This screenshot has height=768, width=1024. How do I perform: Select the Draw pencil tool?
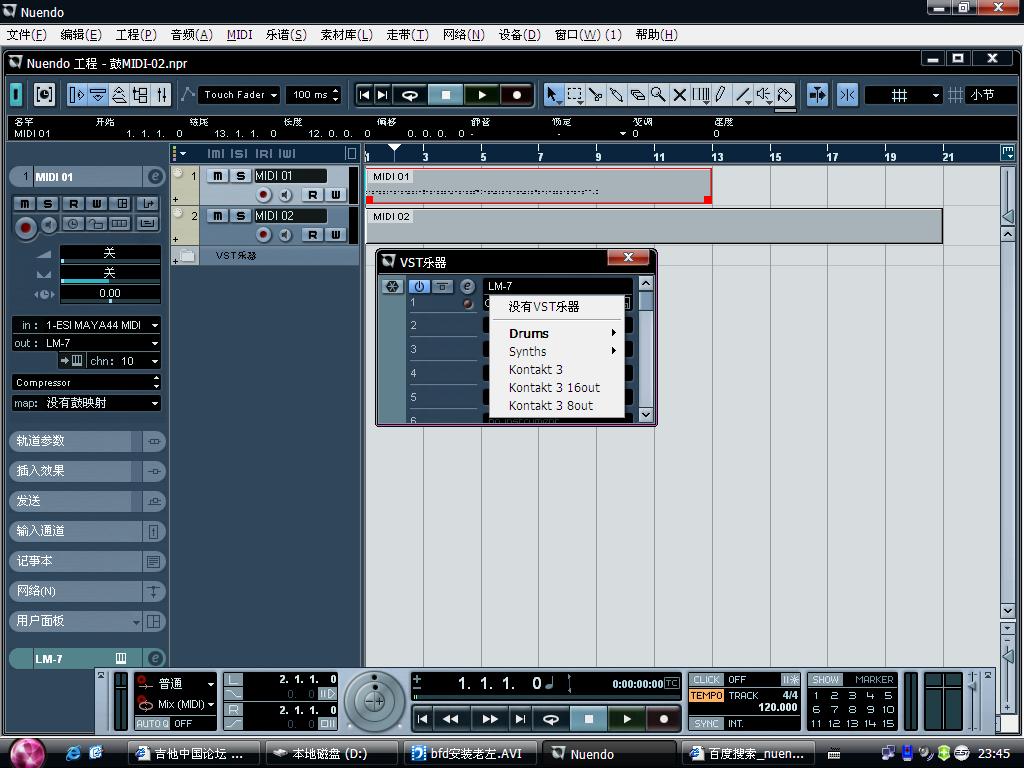(x=721, y=95)
